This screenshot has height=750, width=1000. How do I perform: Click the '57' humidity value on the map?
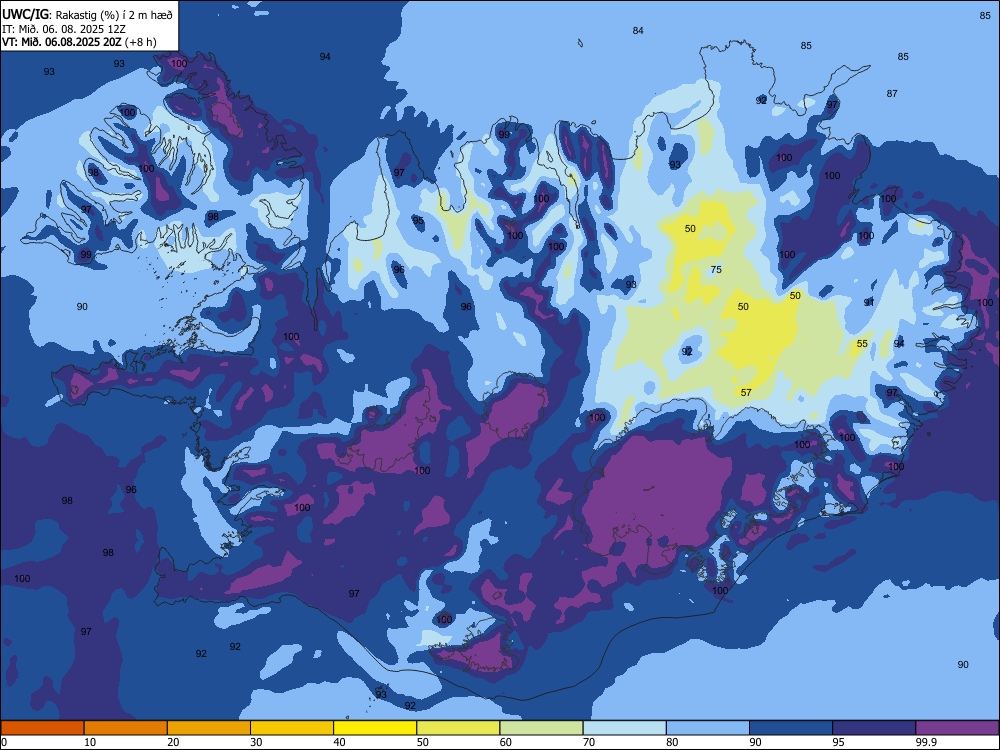coord(746,393)
